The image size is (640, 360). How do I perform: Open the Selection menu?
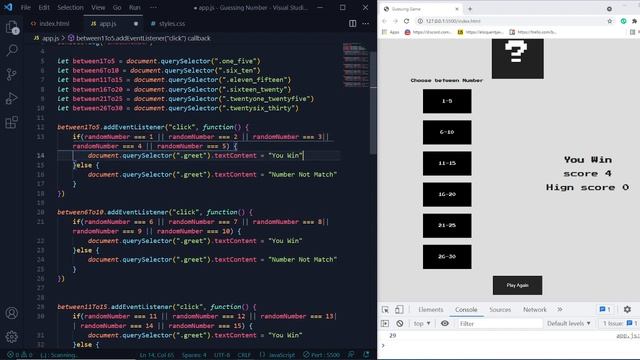[x=70, y=7]
